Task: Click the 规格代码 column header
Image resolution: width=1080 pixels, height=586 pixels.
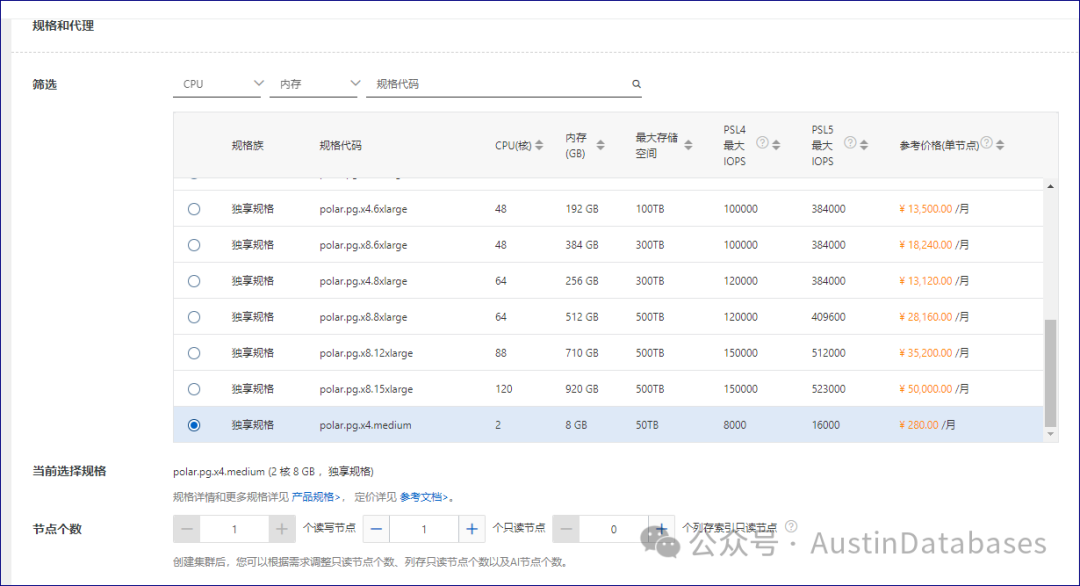Action: tap(340, 145)
